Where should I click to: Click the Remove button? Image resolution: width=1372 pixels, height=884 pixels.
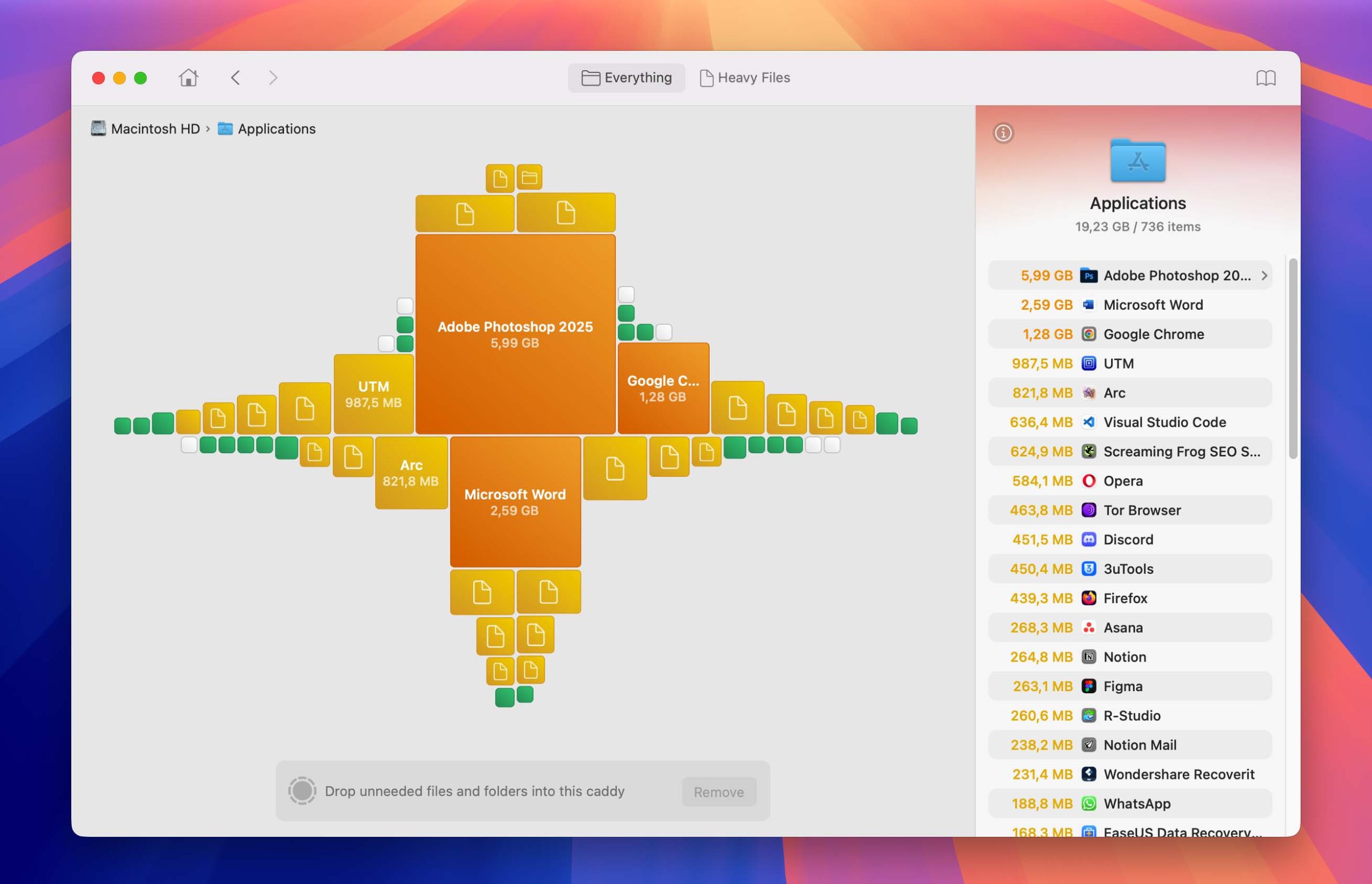[x=719, y=792]
